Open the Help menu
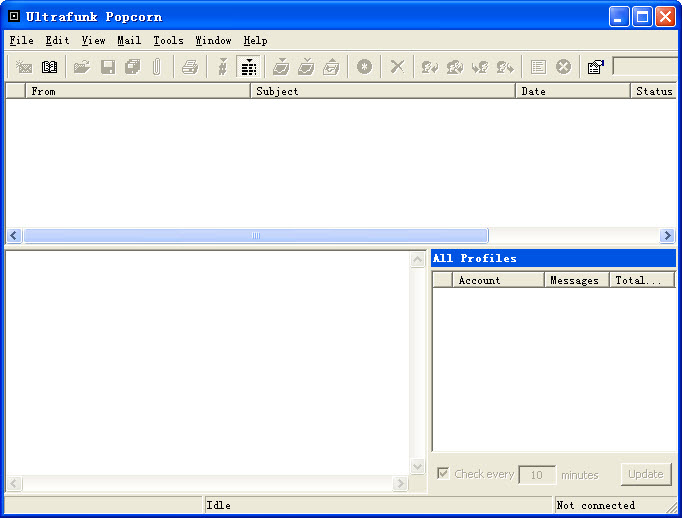The height and width of the screenshot is (518, 682). 255,40
